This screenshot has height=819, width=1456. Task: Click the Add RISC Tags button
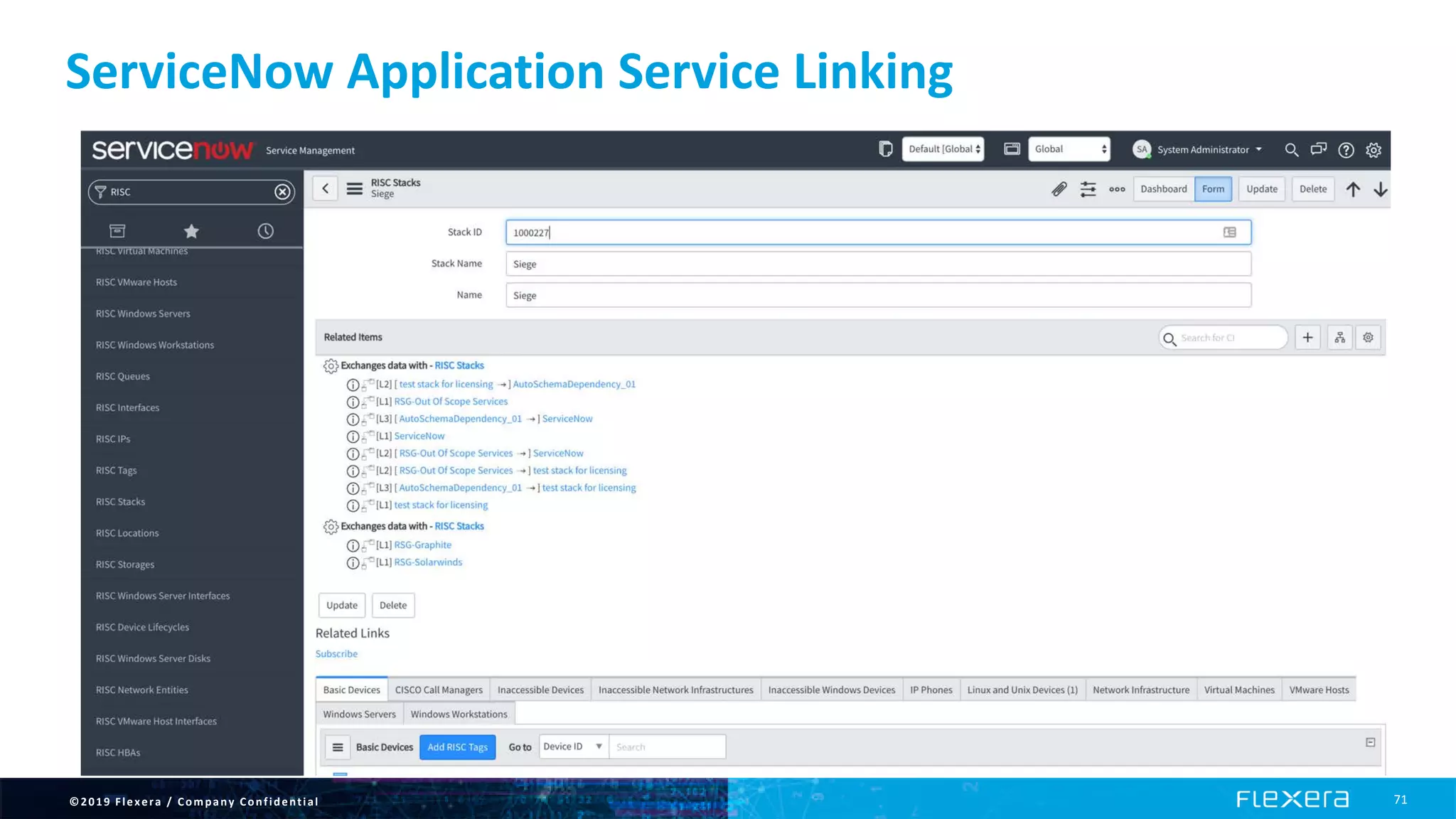[x=458, y=747]
